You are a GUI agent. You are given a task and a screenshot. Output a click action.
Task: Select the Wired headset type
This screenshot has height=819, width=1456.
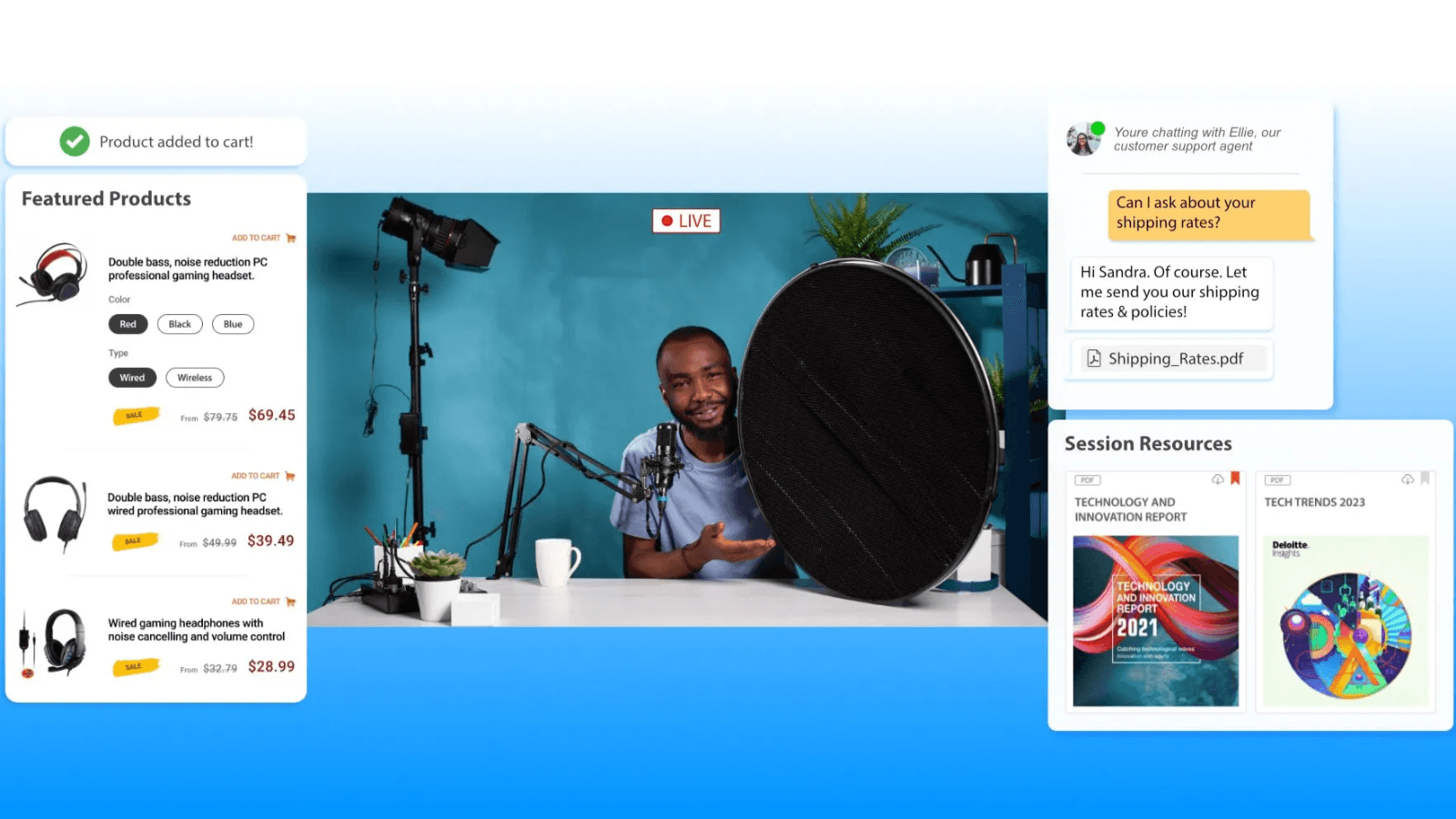pyautogui.click(x=132, y=378)
